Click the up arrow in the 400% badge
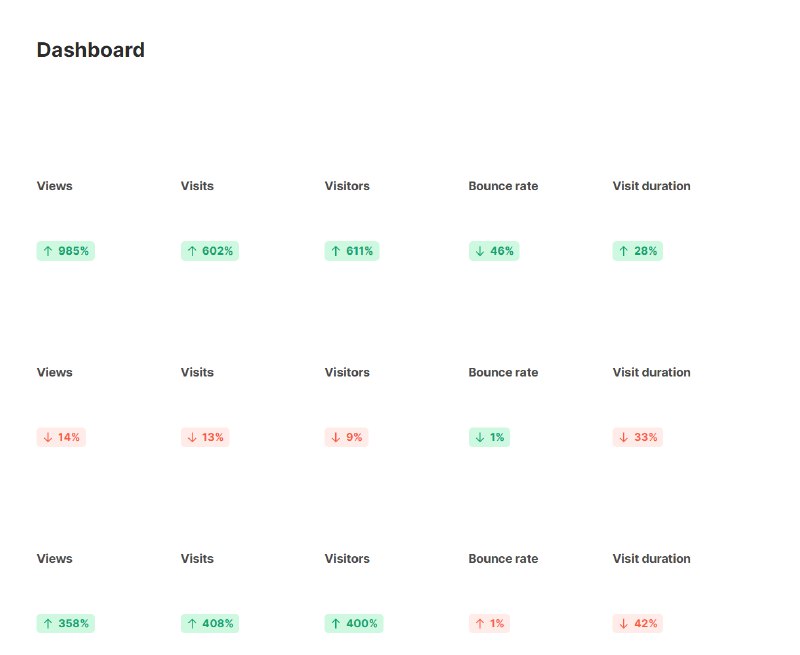 tap(336, 623)
